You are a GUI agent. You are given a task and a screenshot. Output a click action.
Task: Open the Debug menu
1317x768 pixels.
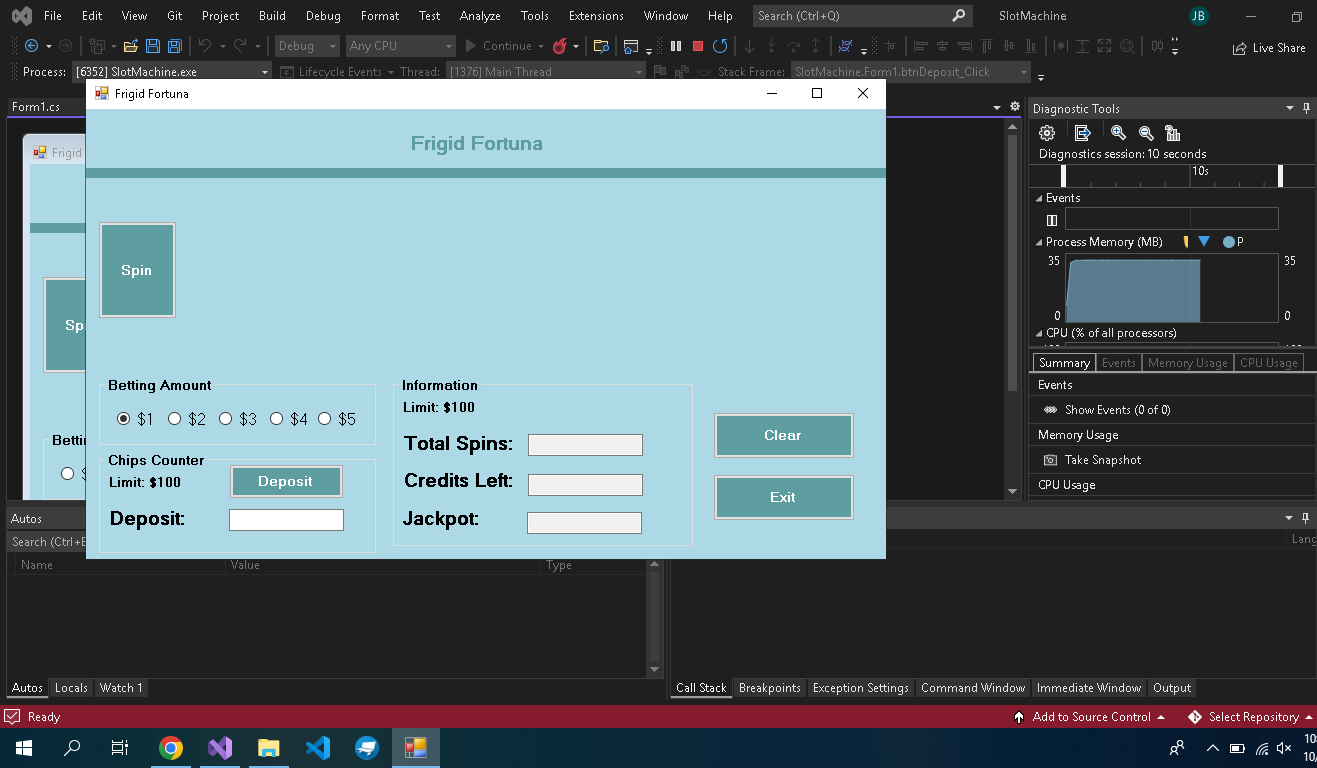pos(322,16)
